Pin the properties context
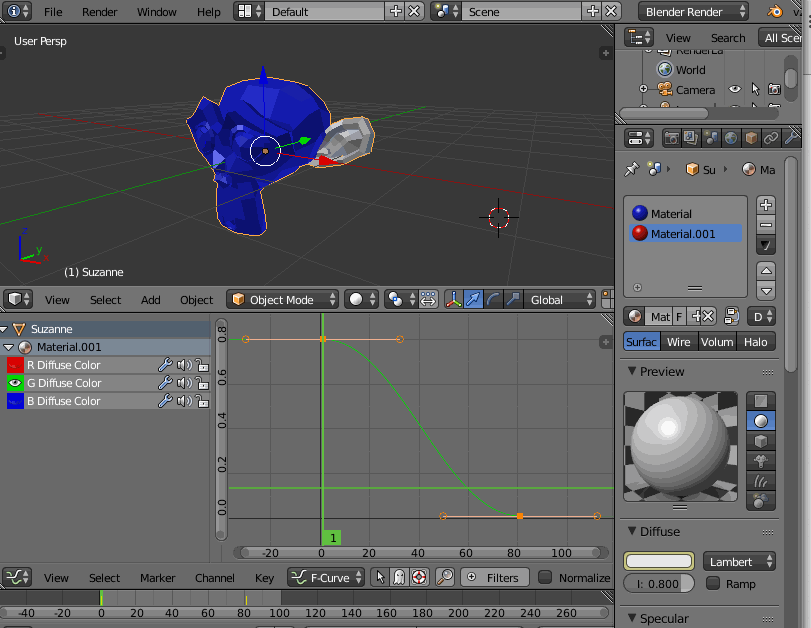 tap(632, 169)
